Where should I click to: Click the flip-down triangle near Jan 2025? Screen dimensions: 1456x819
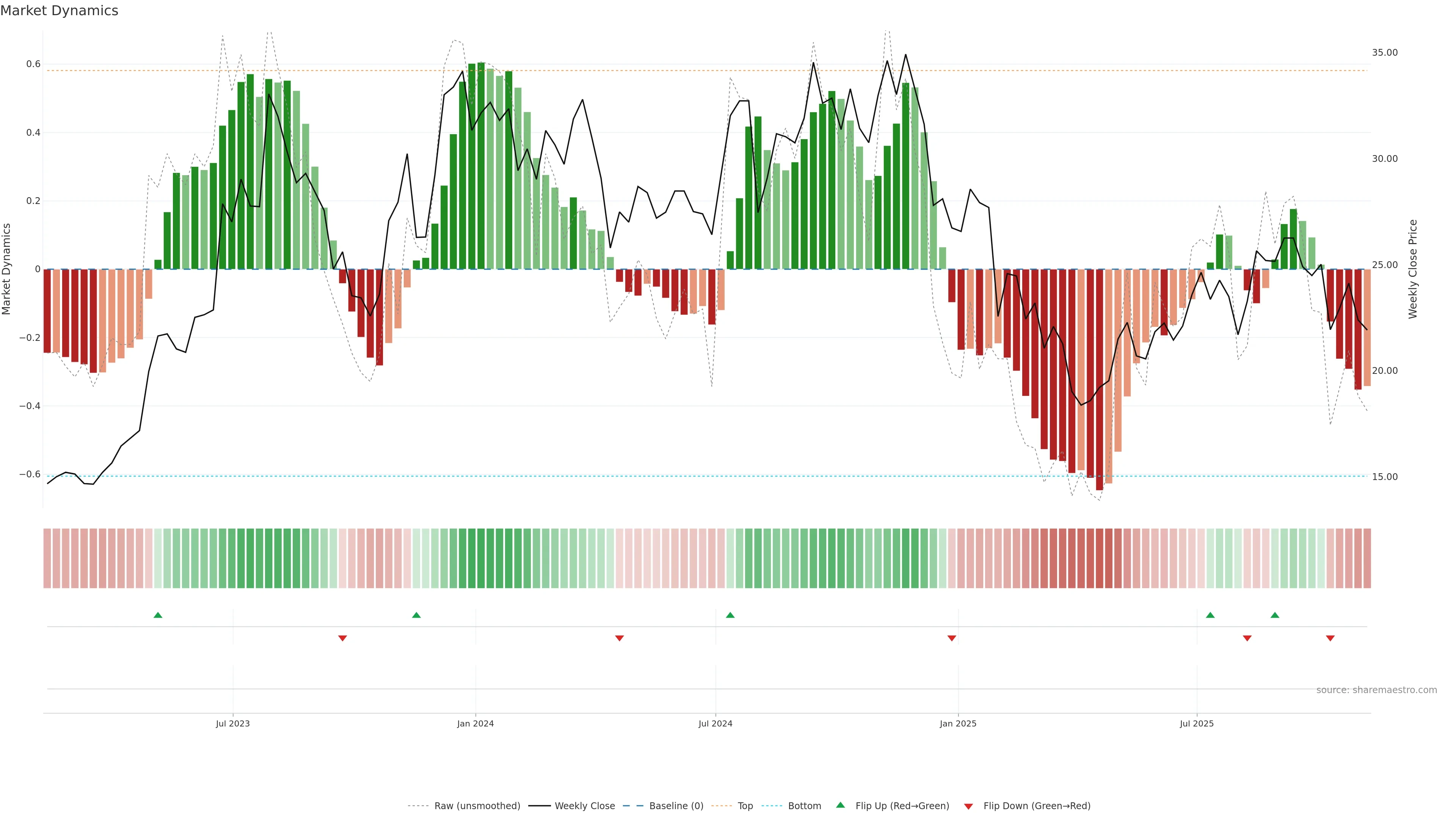952,638
